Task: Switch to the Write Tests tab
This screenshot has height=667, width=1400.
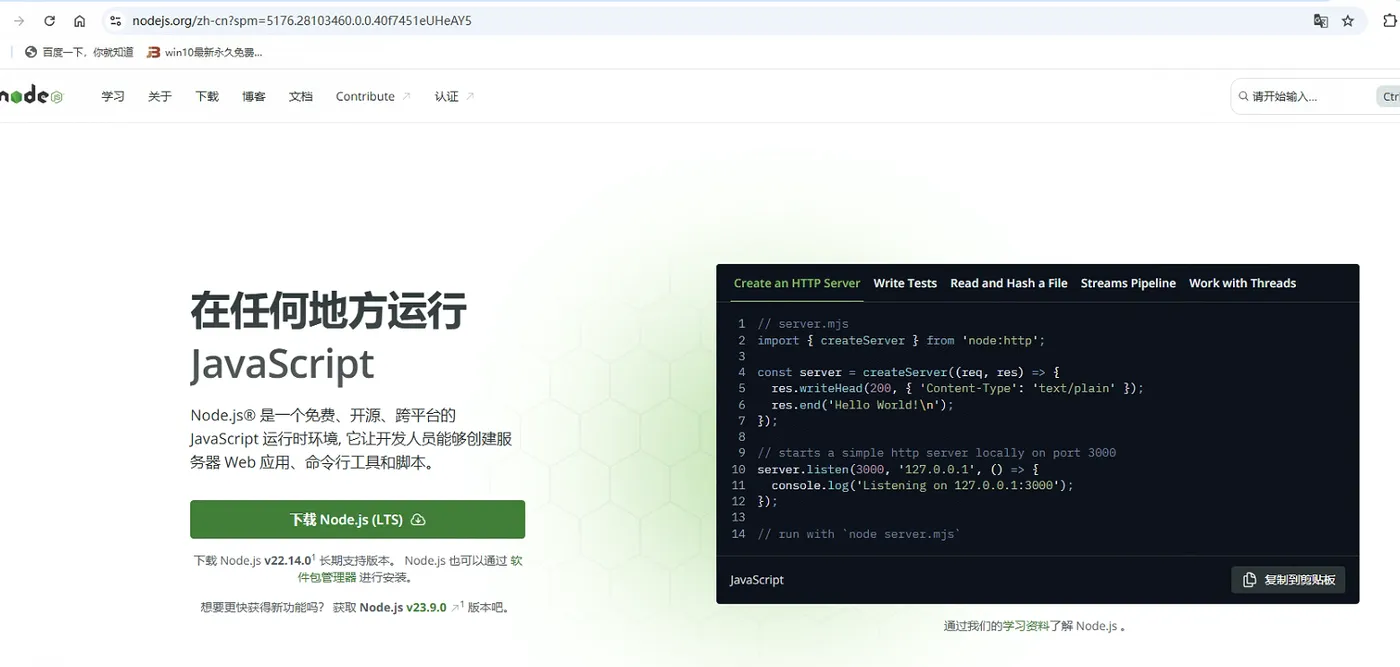Action: coord(905,283)
